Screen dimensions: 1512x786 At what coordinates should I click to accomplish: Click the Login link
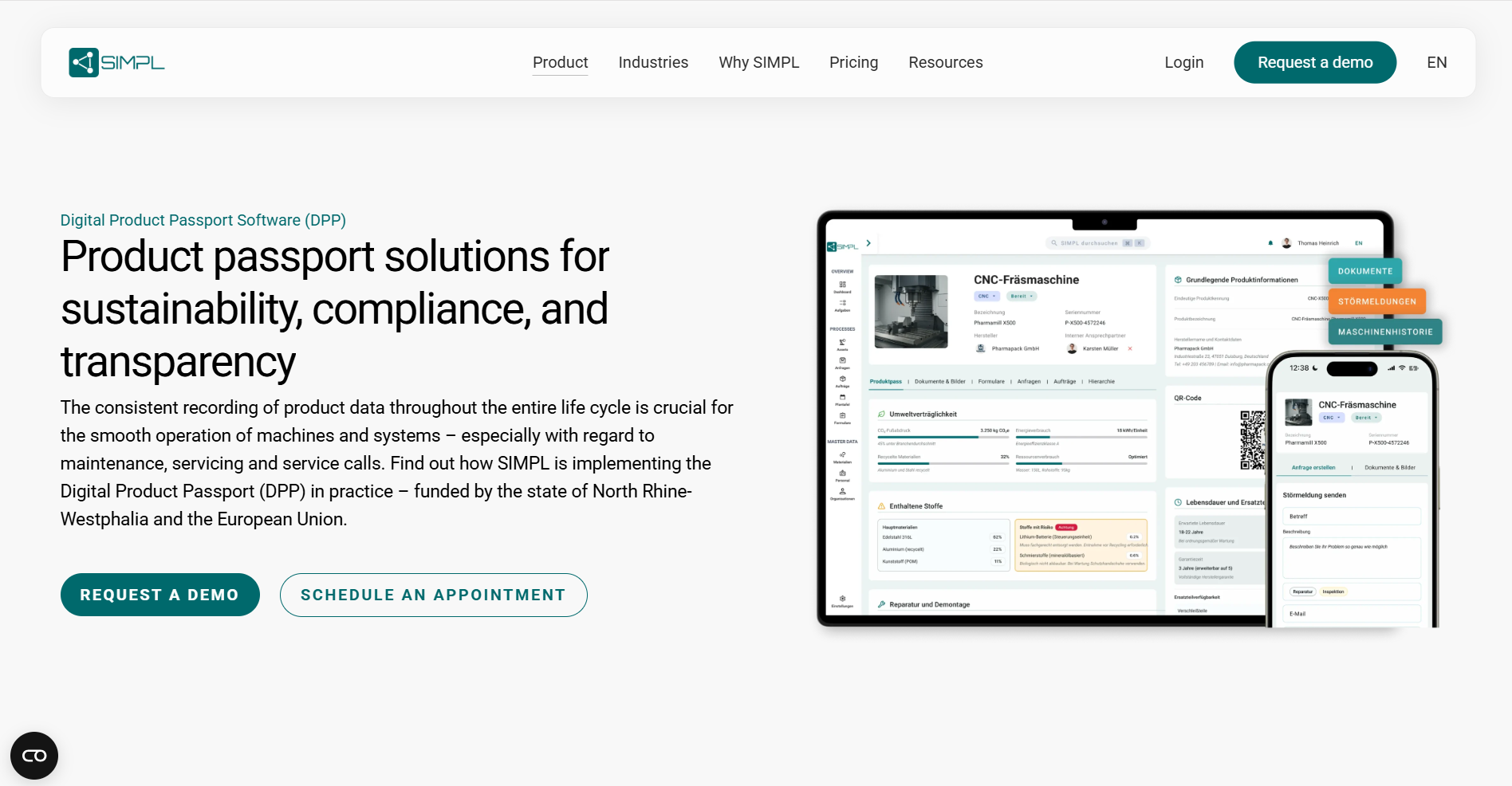[1183, 62]
